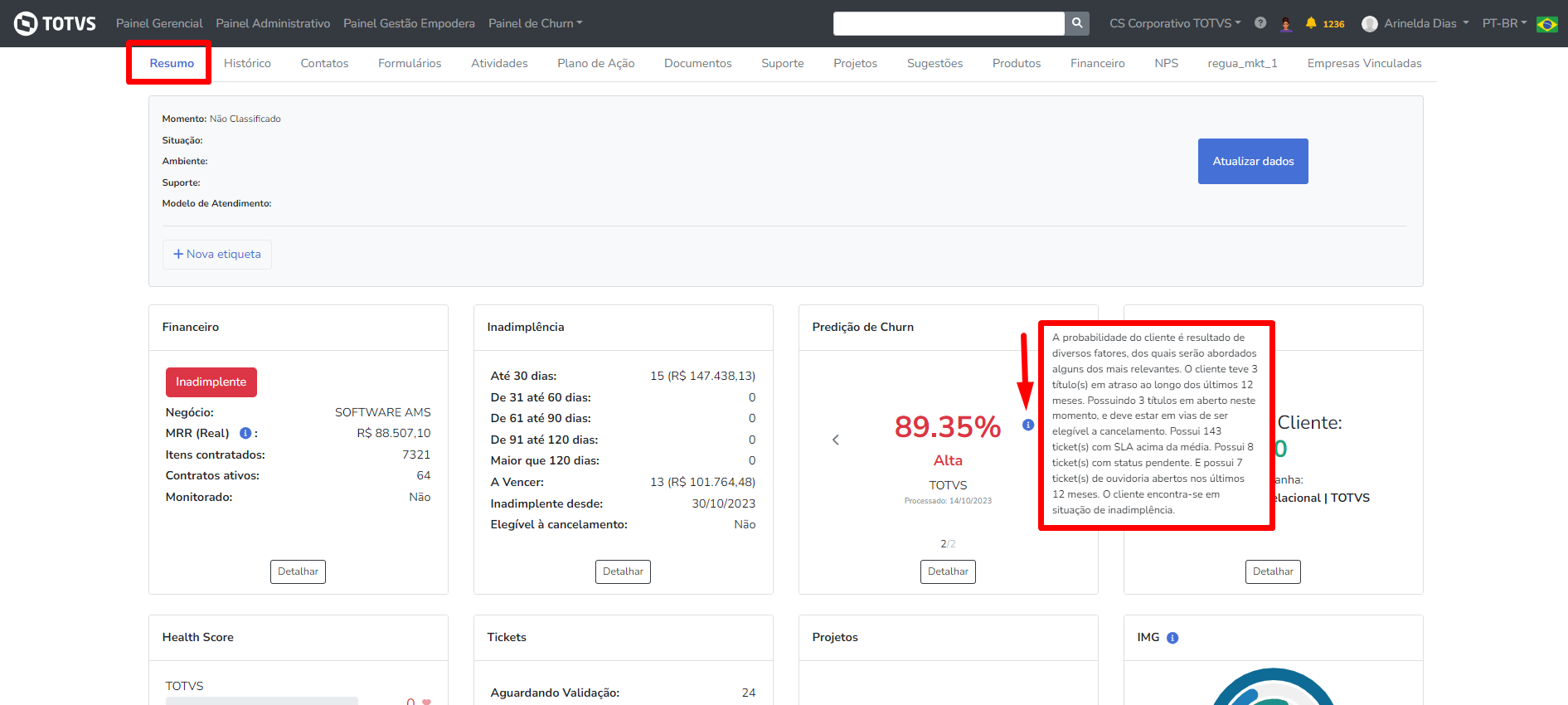The height and width of the screenshot is (705, 1568).
Task: Open the CS Corporativo TOTVS dropdown
Action: point(1175,23)
